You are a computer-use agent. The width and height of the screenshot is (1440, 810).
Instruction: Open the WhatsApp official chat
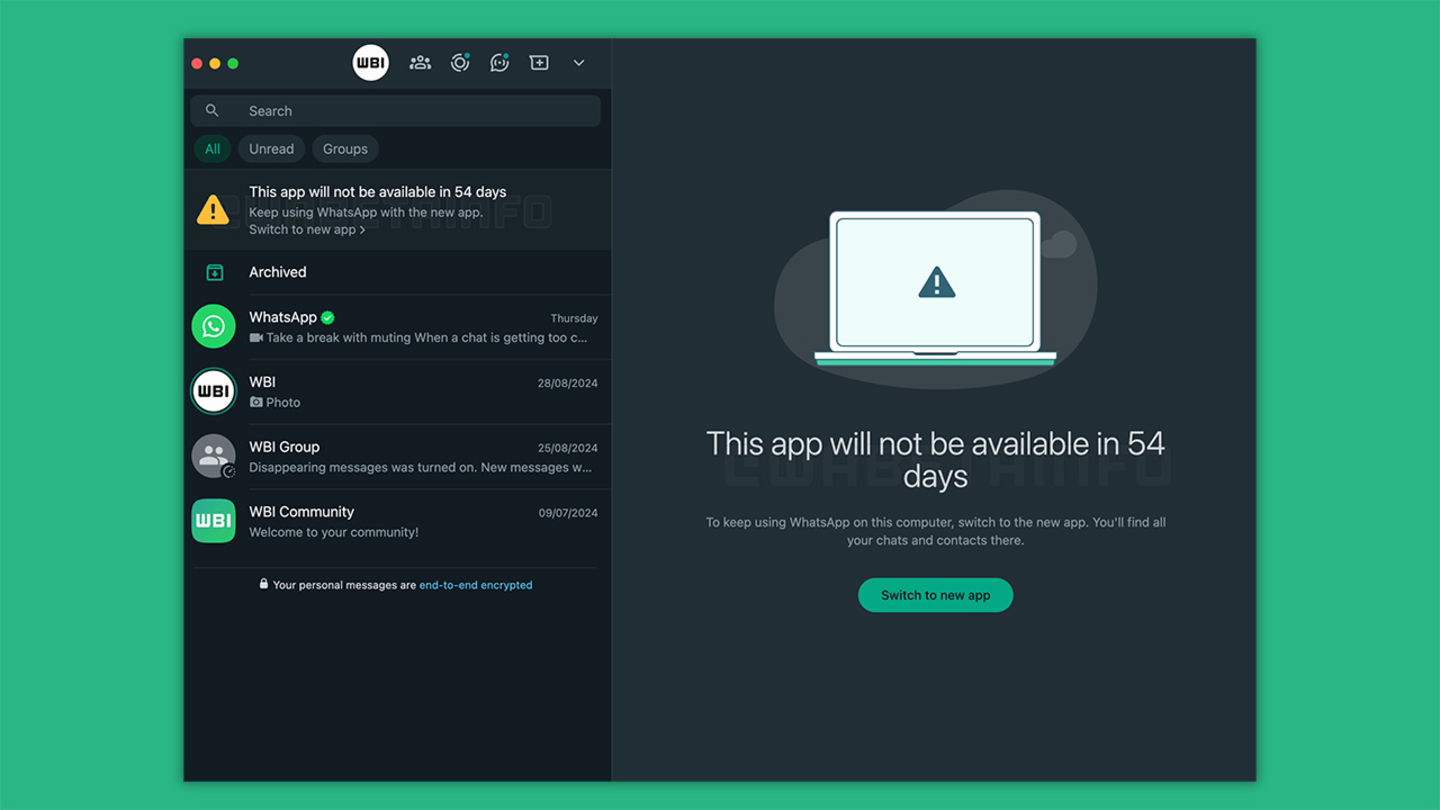pos(398,327)
